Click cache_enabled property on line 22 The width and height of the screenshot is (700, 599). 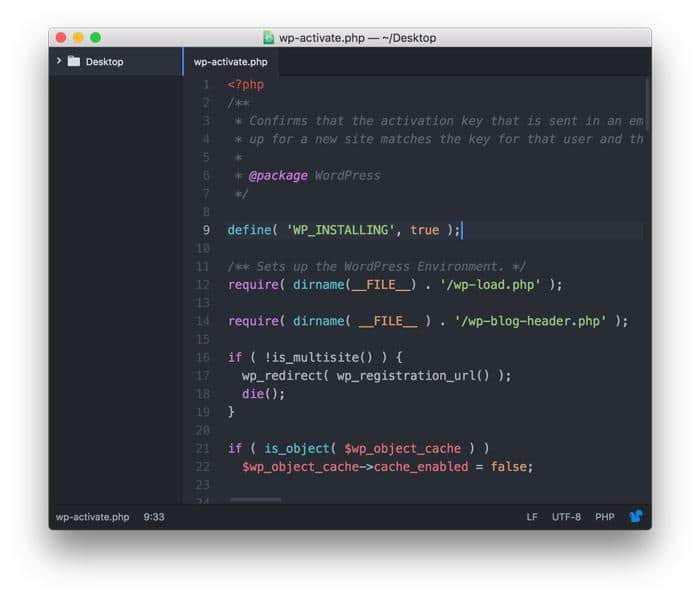click(x=421, y=467)
